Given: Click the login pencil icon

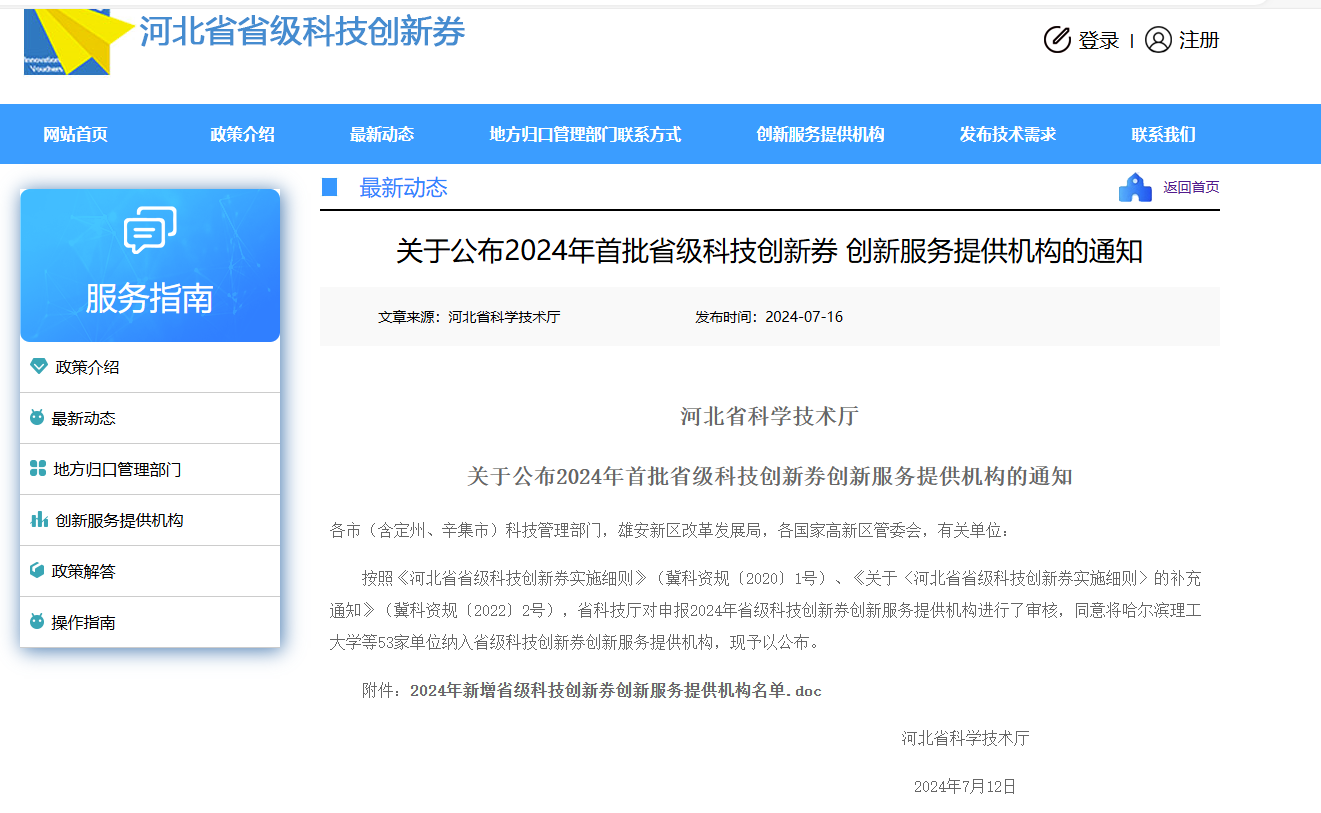Looking at the screenshot, I should pos(1056,40).
